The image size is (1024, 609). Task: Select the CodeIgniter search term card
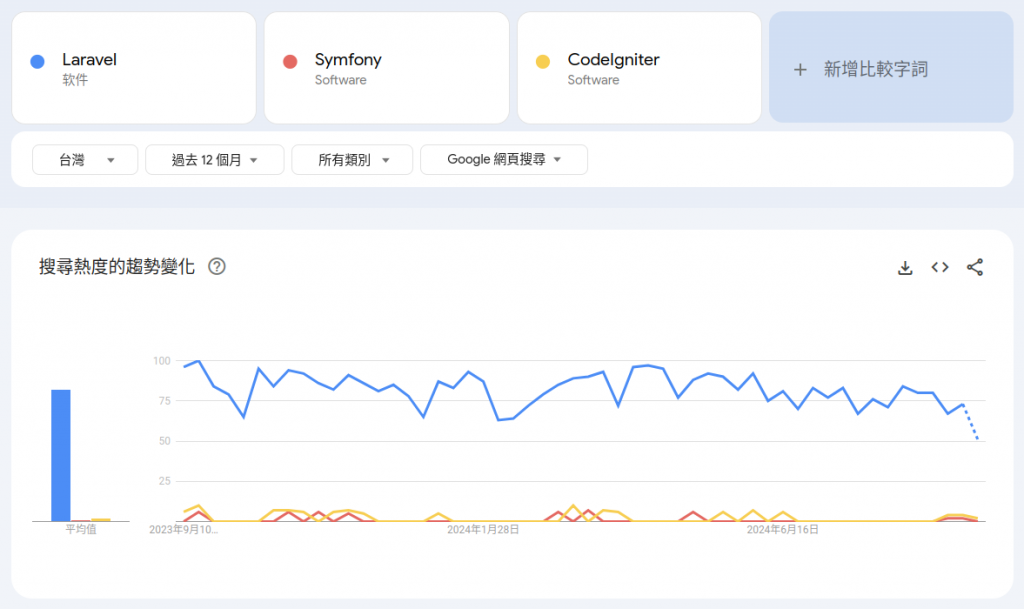click(640, 68)
